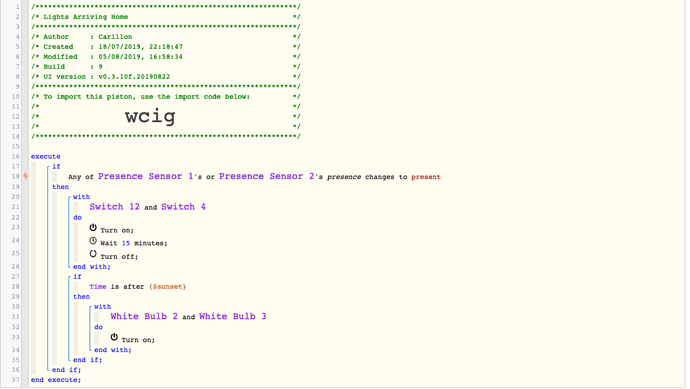Select the 'White Bulb 2' device

(x=144, y=316)
